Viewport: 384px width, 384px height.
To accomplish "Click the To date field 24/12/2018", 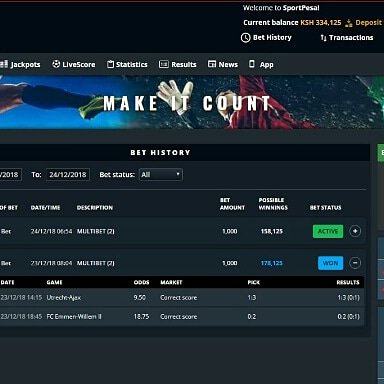I will click(68, 175).
